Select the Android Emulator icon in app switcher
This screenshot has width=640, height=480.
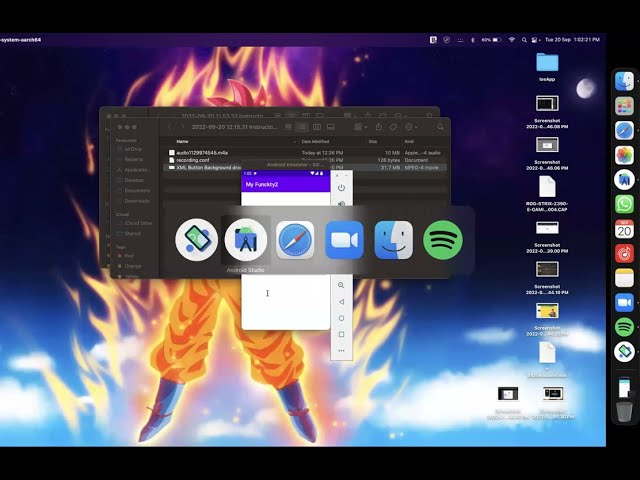tap(196, 240)
